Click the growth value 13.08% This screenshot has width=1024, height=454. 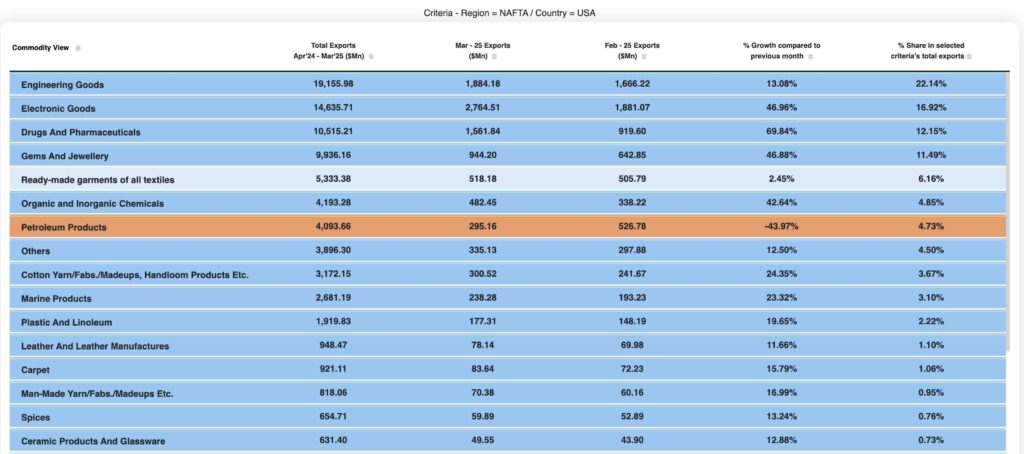coord(781,84)
